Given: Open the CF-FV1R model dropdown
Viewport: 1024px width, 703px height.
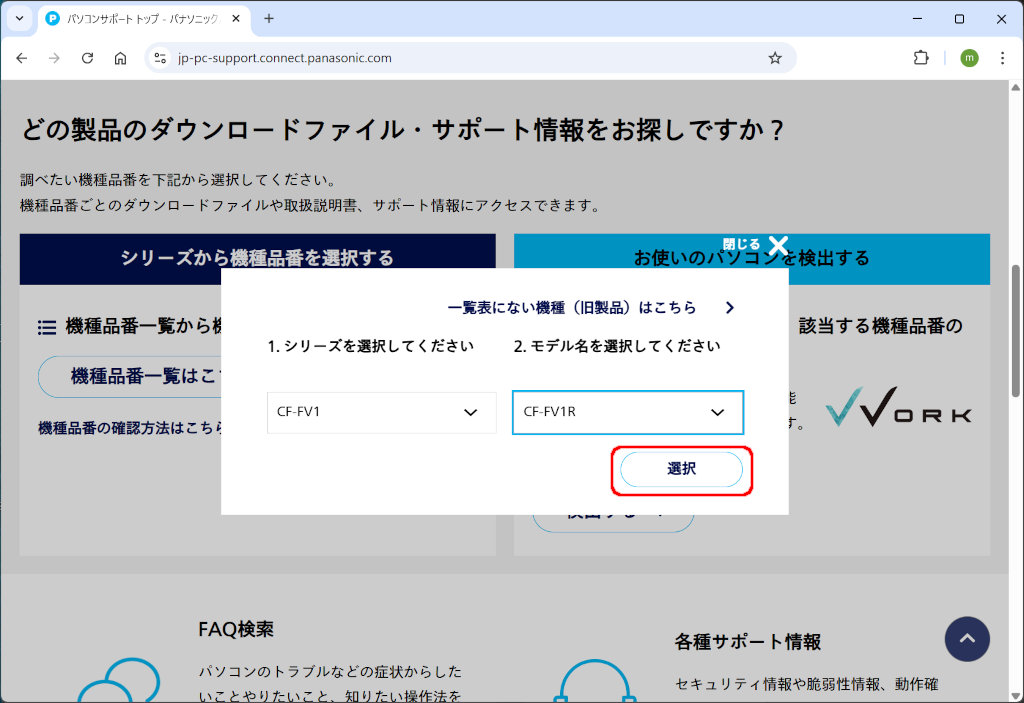Looking at the screenshot, I should coord(628,412).
